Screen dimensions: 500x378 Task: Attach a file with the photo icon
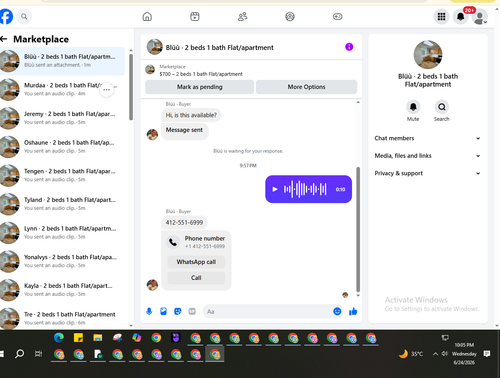pos(163,311)
